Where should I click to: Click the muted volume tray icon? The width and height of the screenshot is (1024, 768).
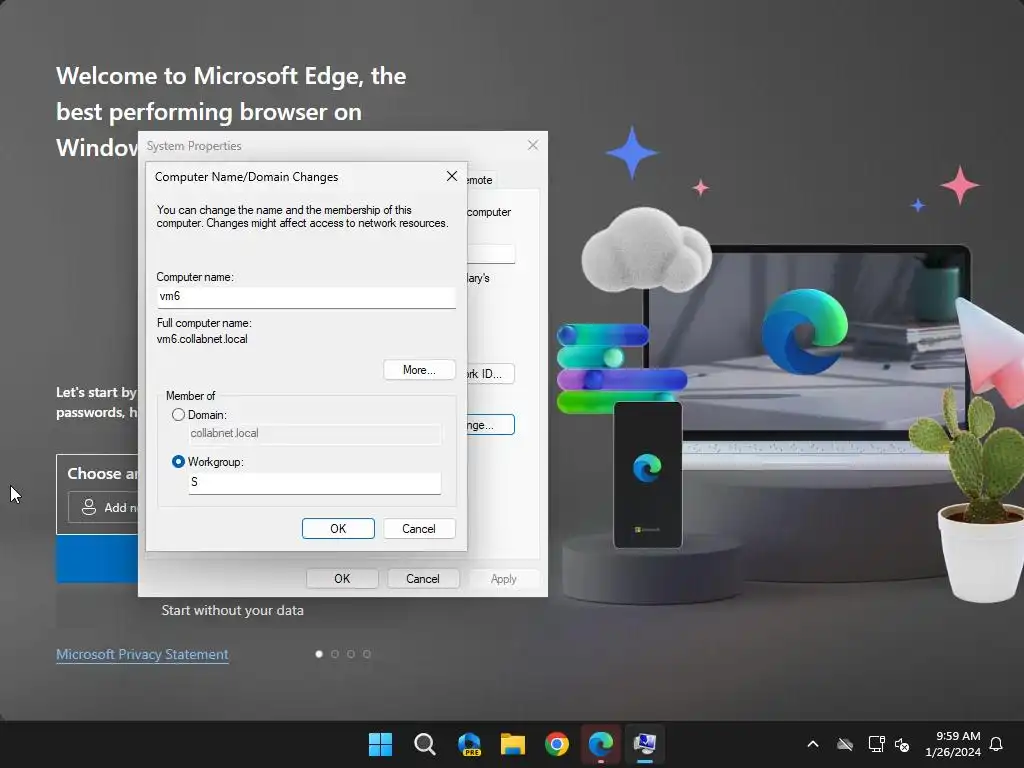pyautogui.click(x=902, y=744)
